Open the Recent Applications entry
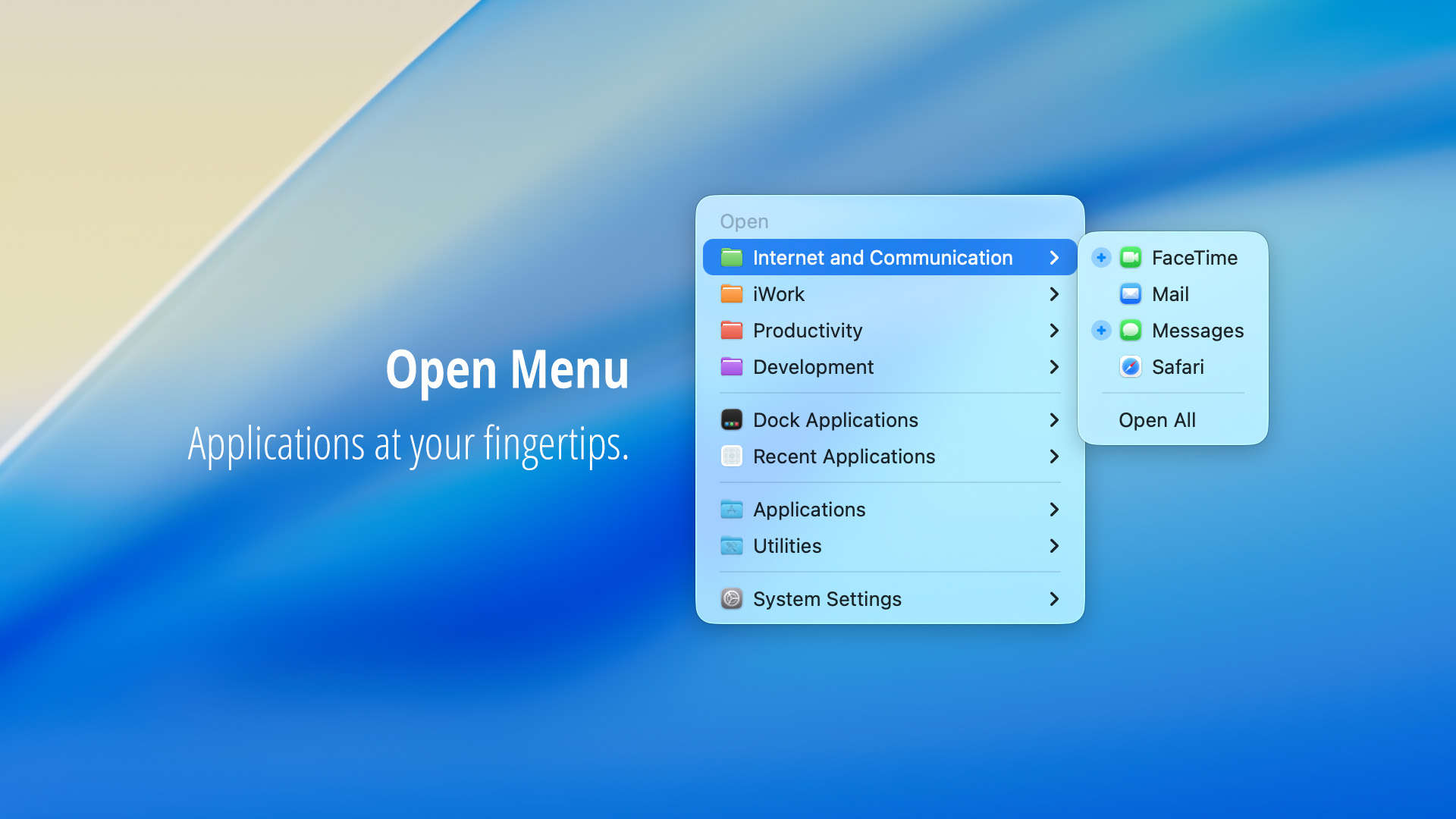Viewport: 1456px width, 819px height. 890,457
